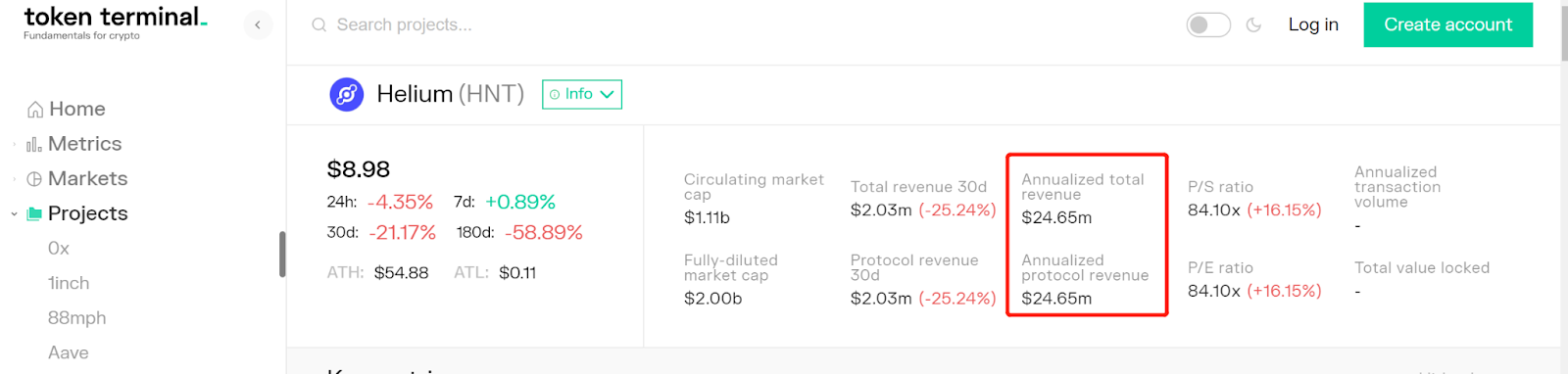Collapse the sidebar with the chevron button
Screen dimensions: 1568x374
click(x=258, y=25)
